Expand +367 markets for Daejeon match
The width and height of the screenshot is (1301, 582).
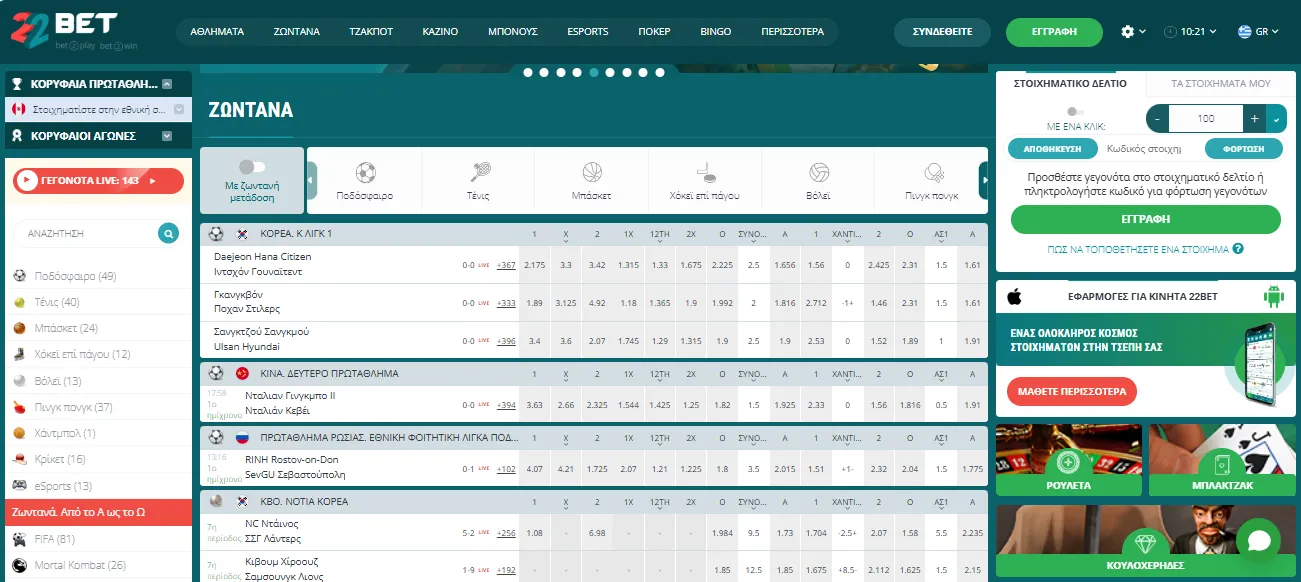click(x=507, y=265)
